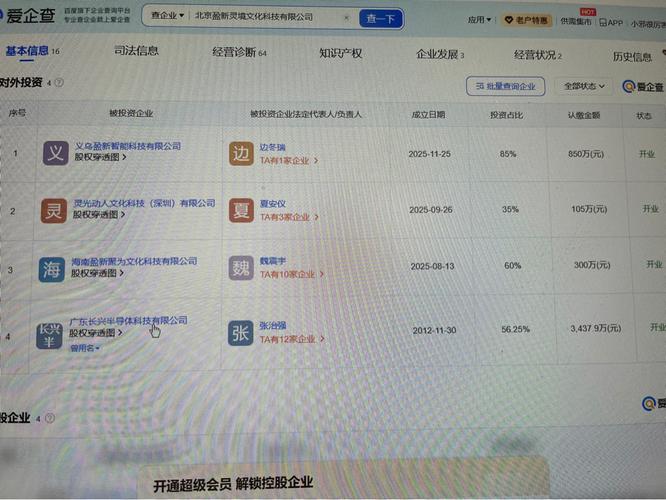The width and height of the screenshot is (666, 500).
Task: Switch to the 知识产权 tab
Action: click(x=340, y=53)
